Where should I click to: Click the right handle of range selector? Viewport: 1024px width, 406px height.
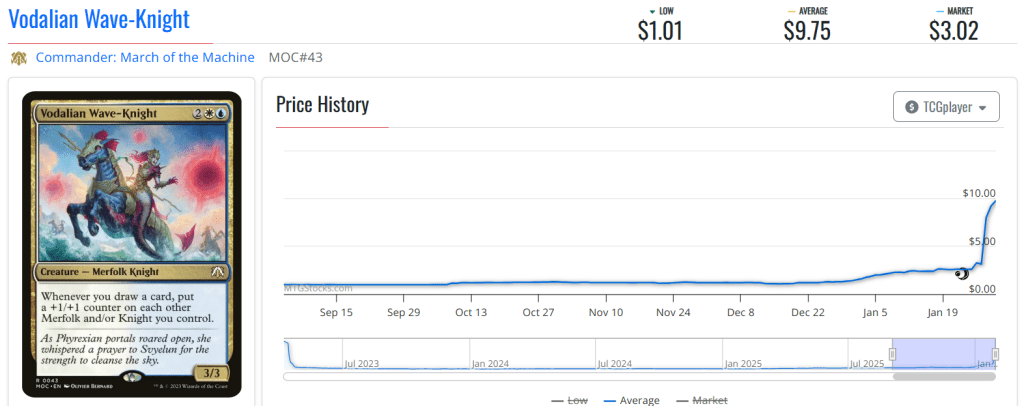pos(995,354)
